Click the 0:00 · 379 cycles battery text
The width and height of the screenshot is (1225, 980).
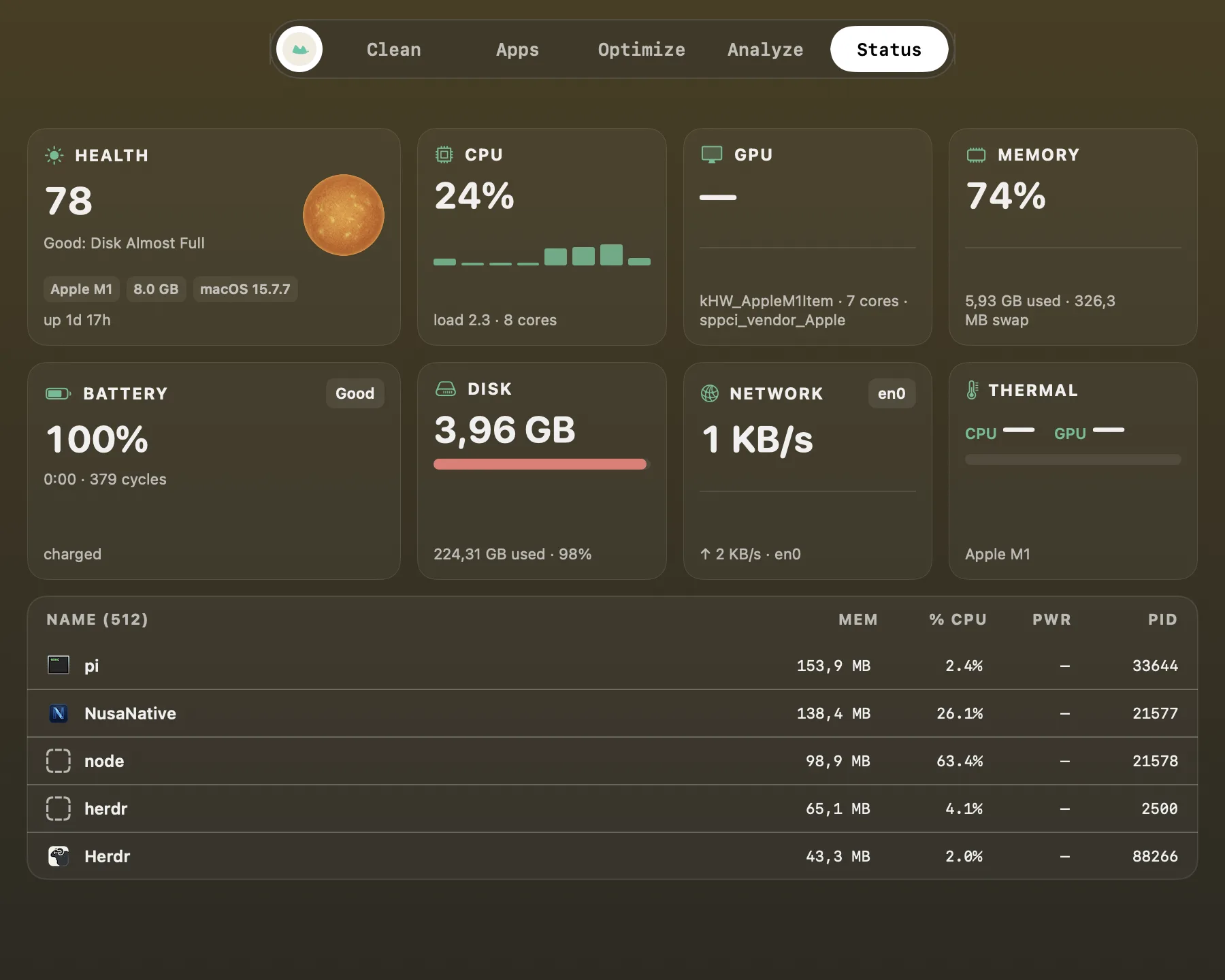(105, 479)
